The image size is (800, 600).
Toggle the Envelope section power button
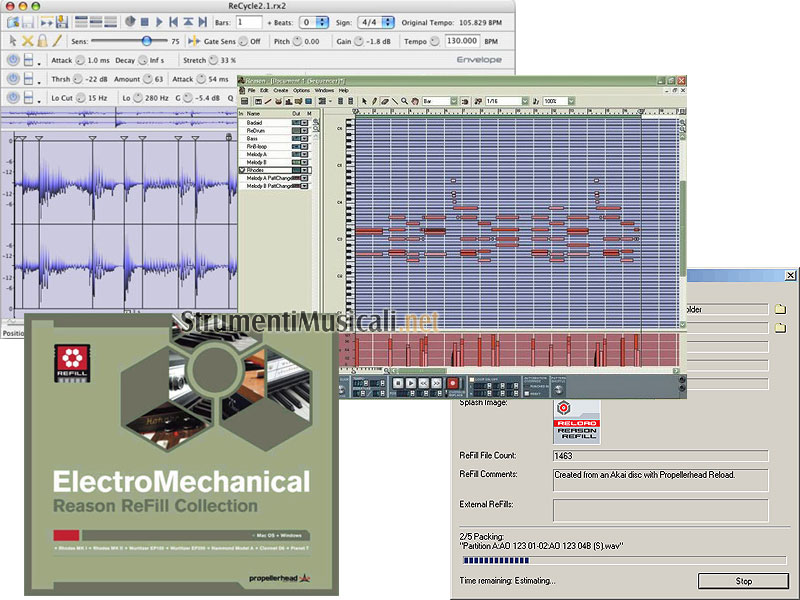pyautogui.click(x=12, y=60)
